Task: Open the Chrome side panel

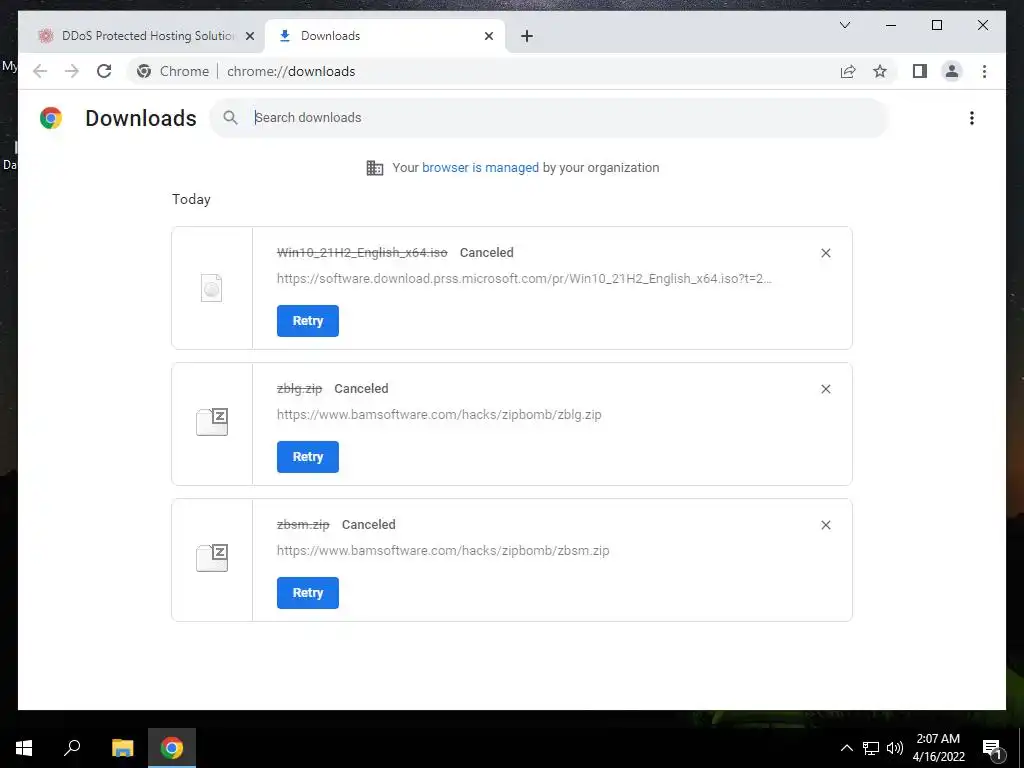Action: 920,71
